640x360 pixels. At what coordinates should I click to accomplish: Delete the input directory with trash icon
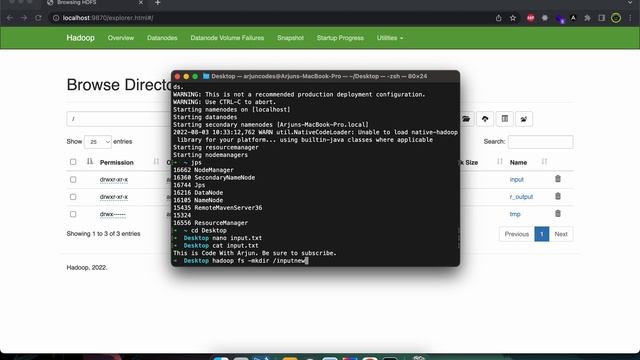pos(558,179)
